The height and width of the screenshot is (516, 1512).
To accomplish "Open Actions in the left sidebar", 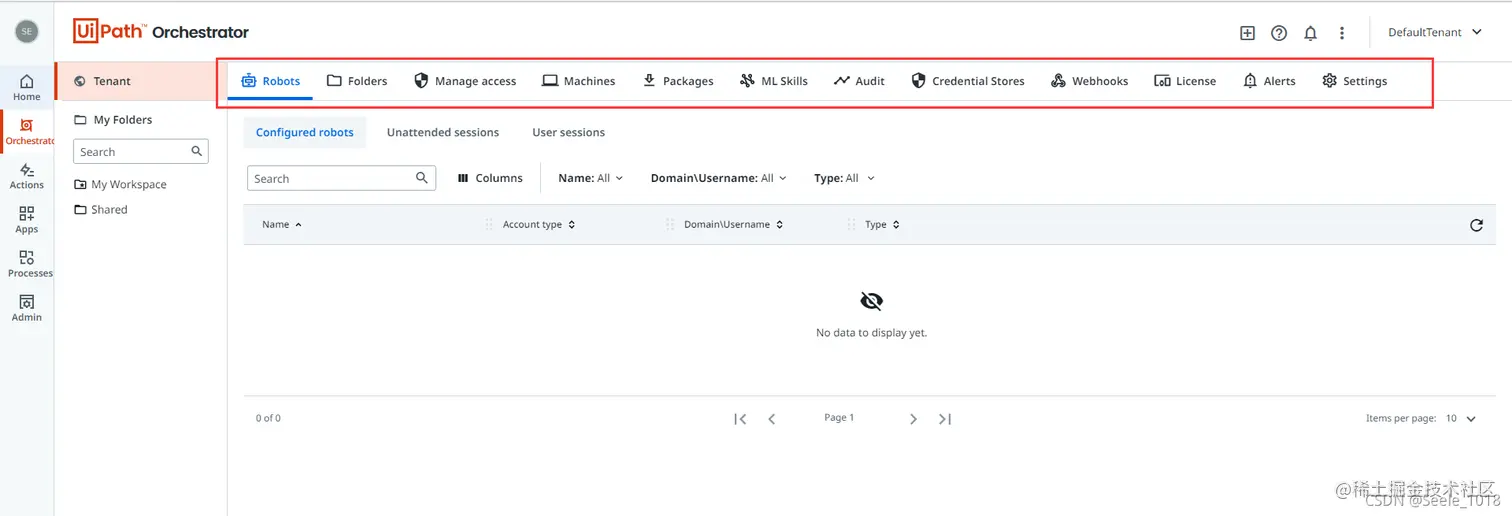I will pyautogui.click(x=27, y=176).
